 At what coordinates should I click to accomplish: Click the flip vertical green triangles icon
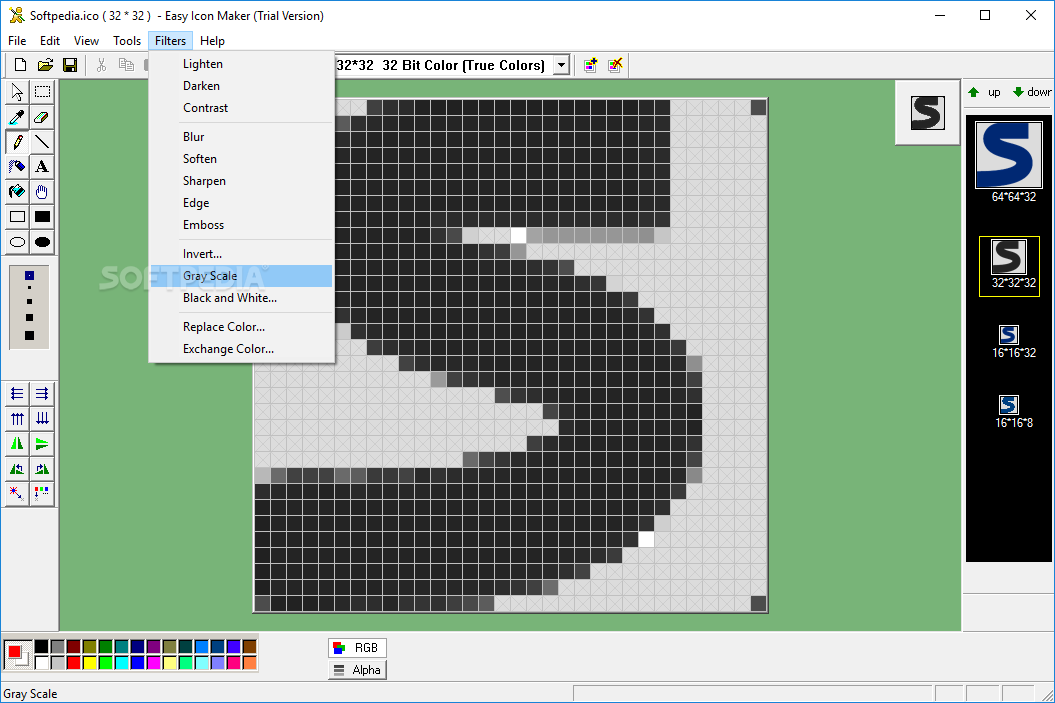pyautogui.click(x=42, y=443)
